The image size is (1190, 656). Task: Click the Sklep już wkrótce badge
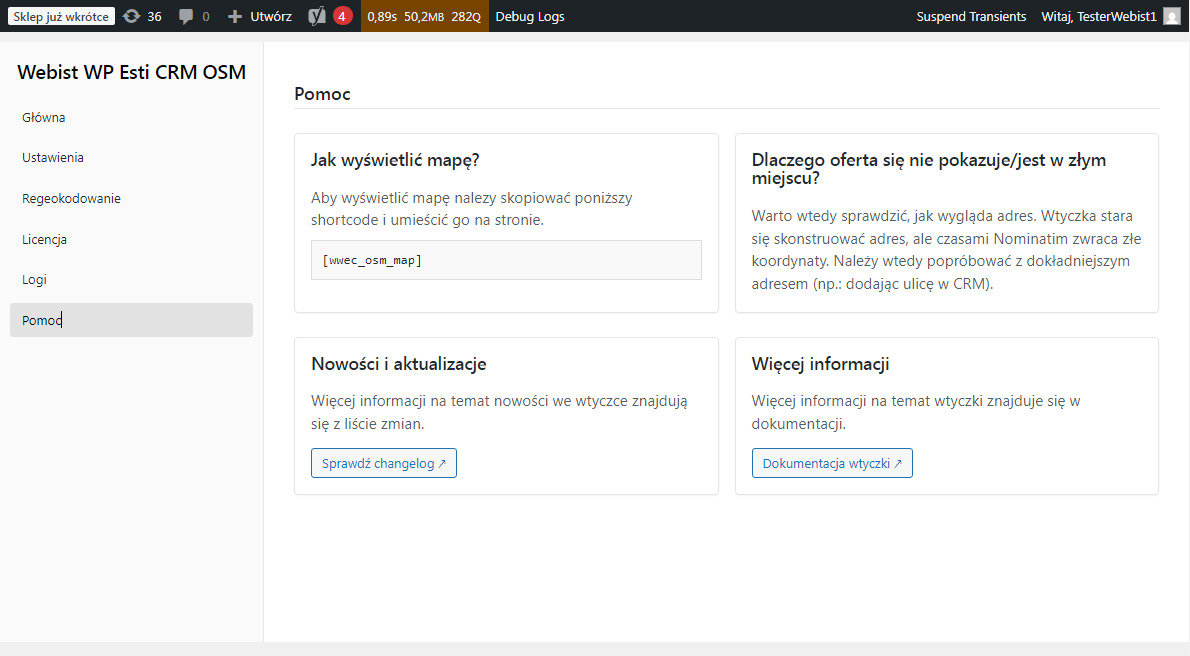click(x=61, y=16)
